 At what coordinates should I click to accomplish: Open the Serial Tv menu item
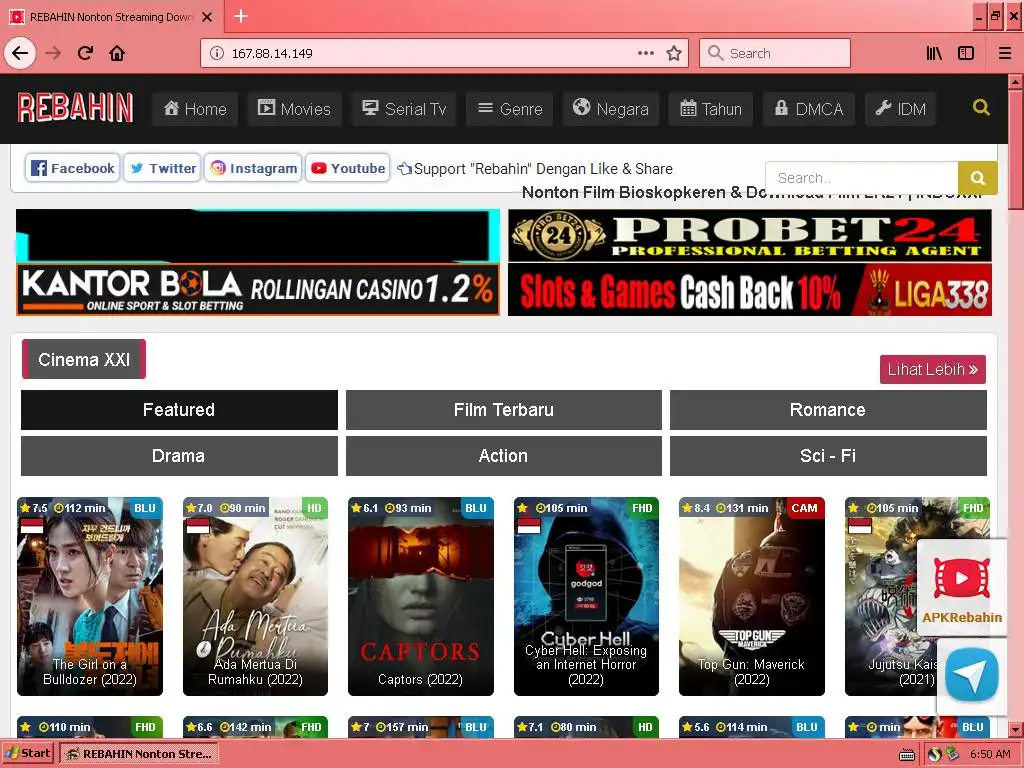pos(404,109)
